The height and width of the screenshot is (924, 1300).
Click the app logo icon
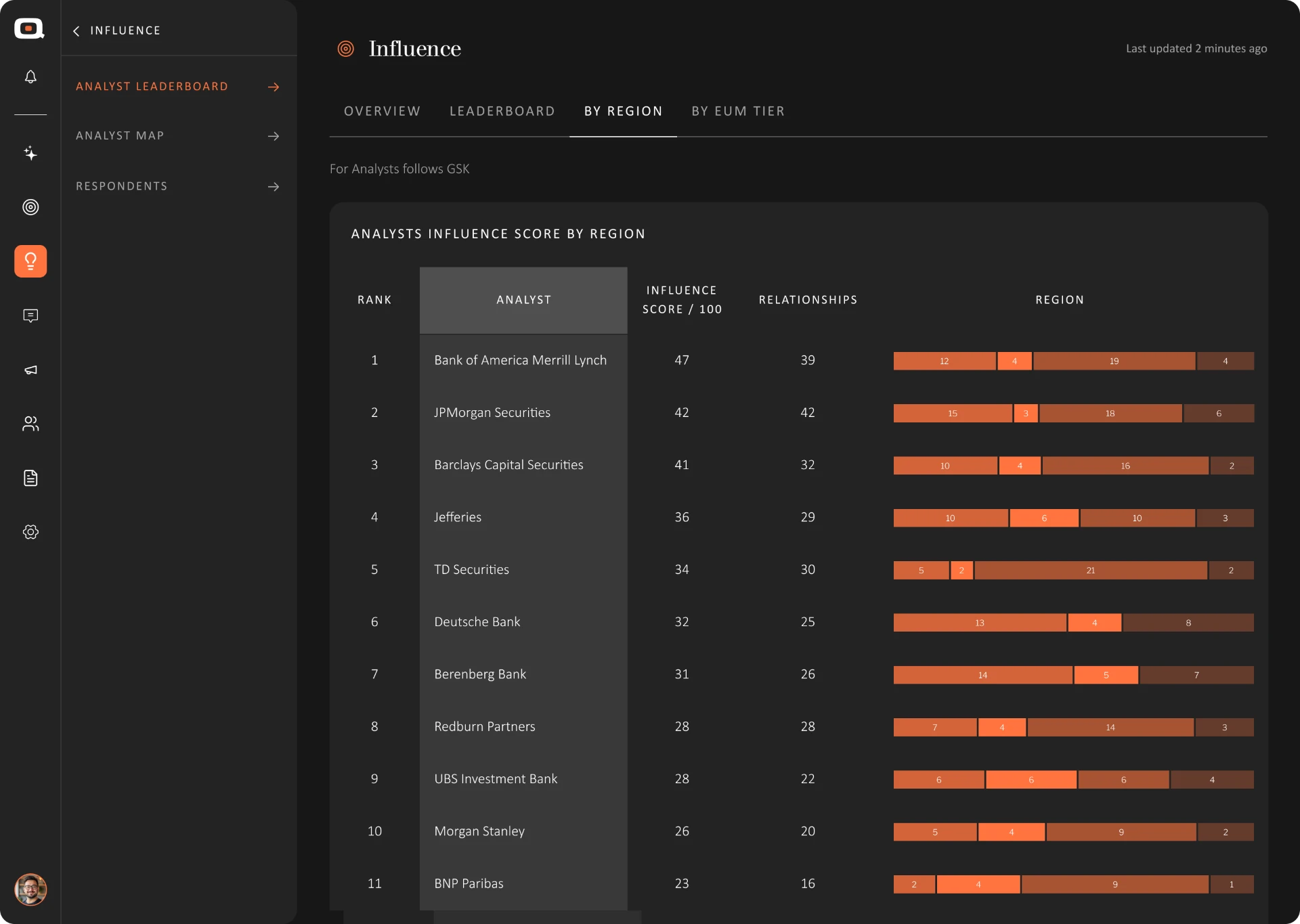point(30,28)
